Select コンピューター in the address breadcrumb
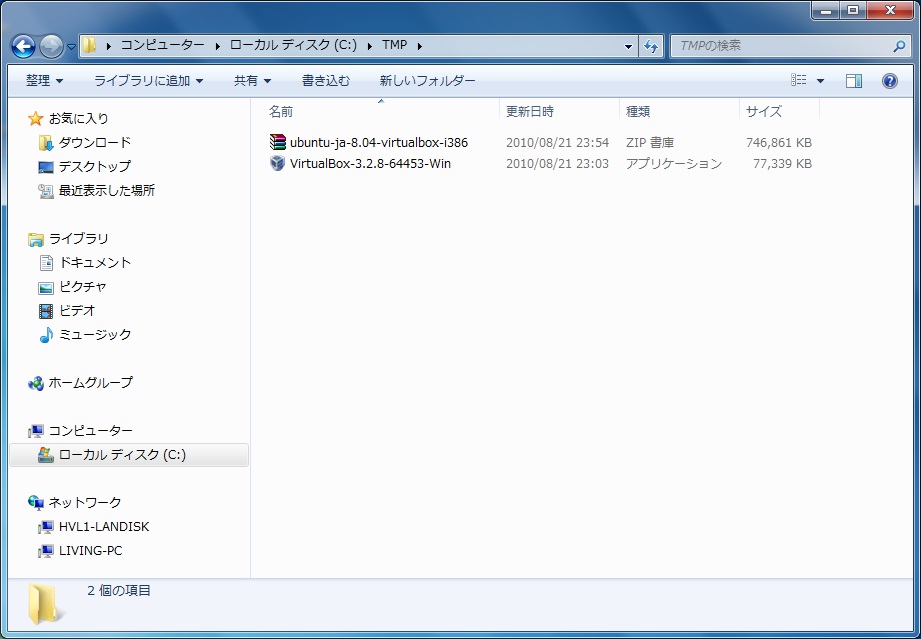This screenshot has width=921, height=639. 163,45
